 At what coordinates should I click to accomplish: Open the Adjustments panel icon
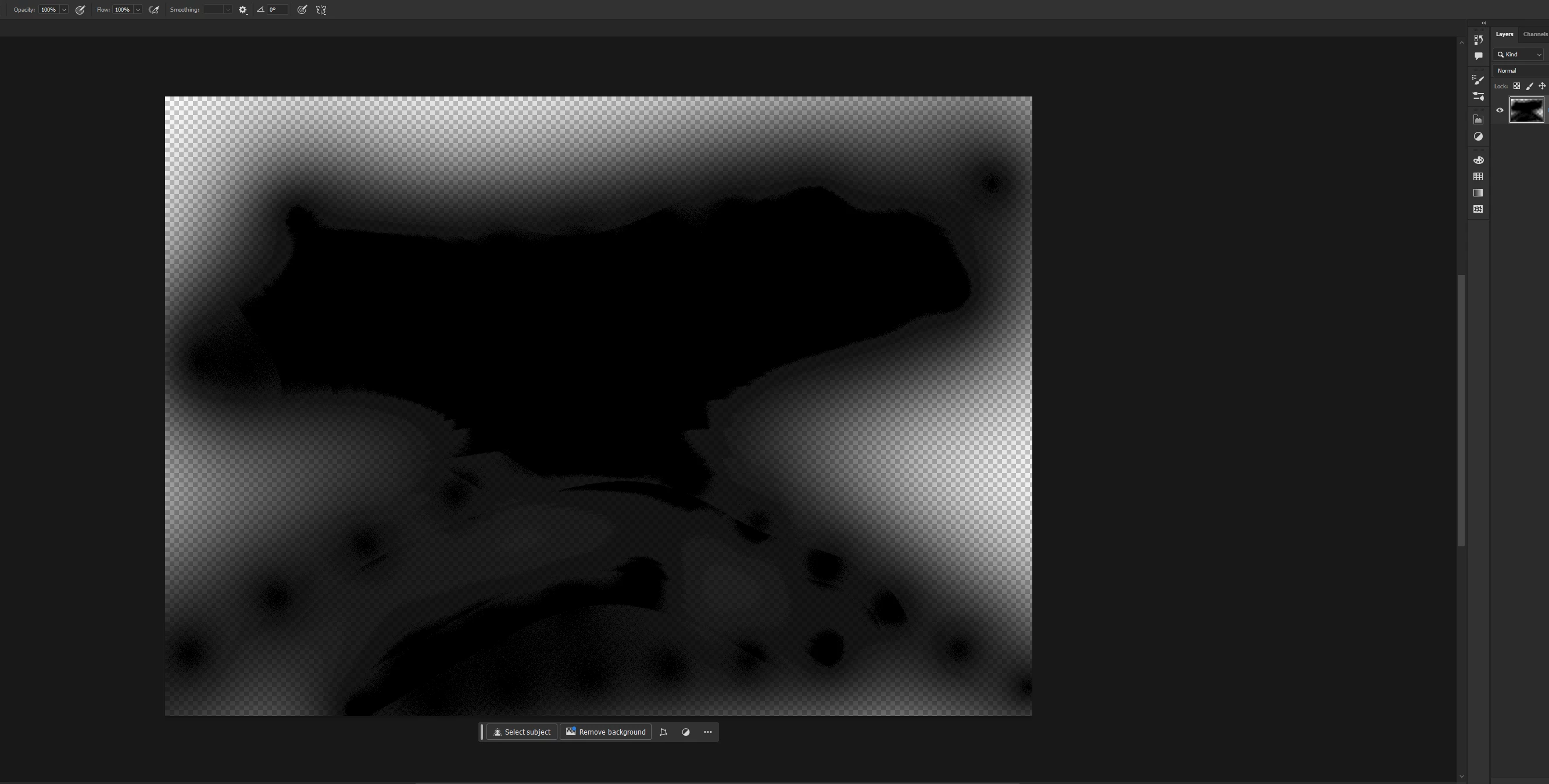1478,137
